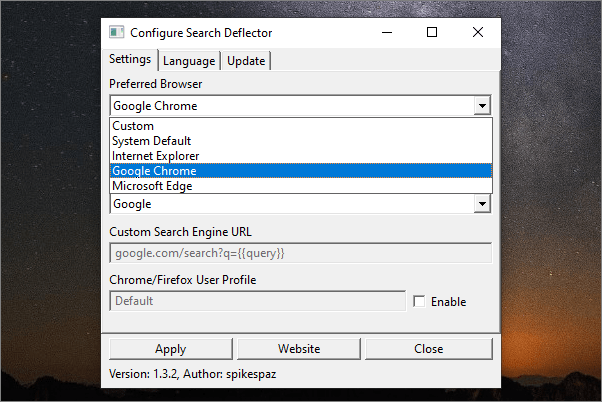Open the Website button link
602x402 pixels.
tap(299, 349)
